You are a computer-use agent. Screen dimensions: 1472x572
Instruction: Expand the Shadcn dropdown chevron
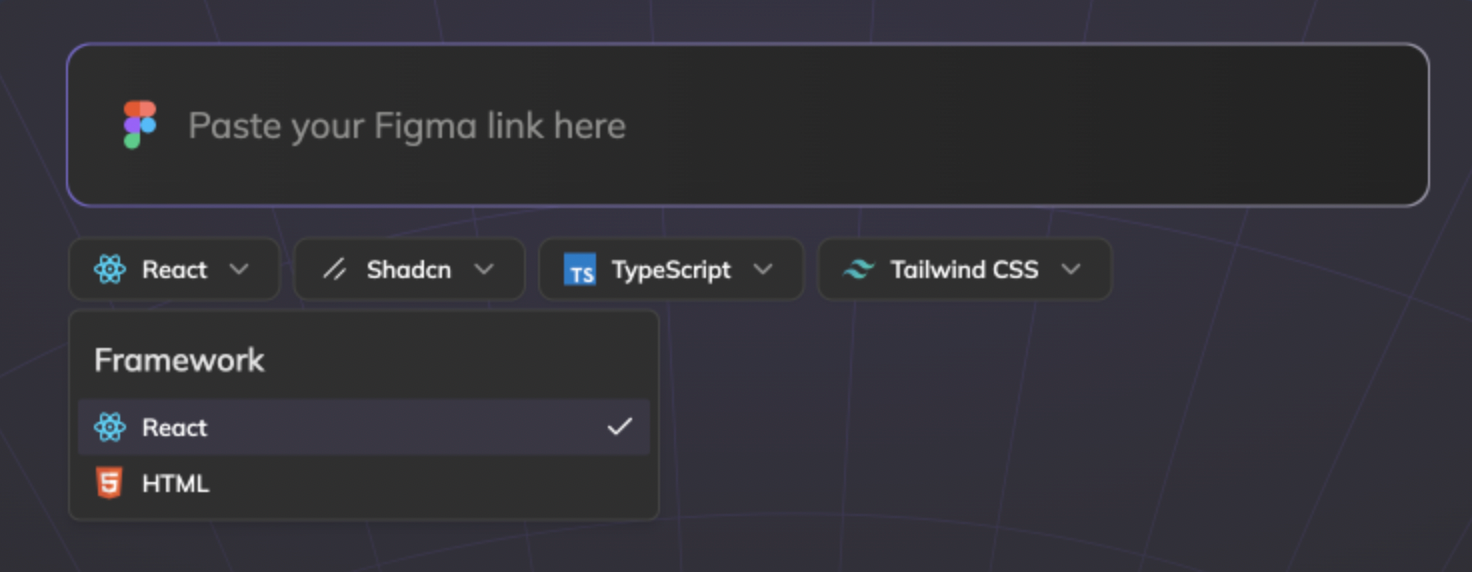click(484, 269)
